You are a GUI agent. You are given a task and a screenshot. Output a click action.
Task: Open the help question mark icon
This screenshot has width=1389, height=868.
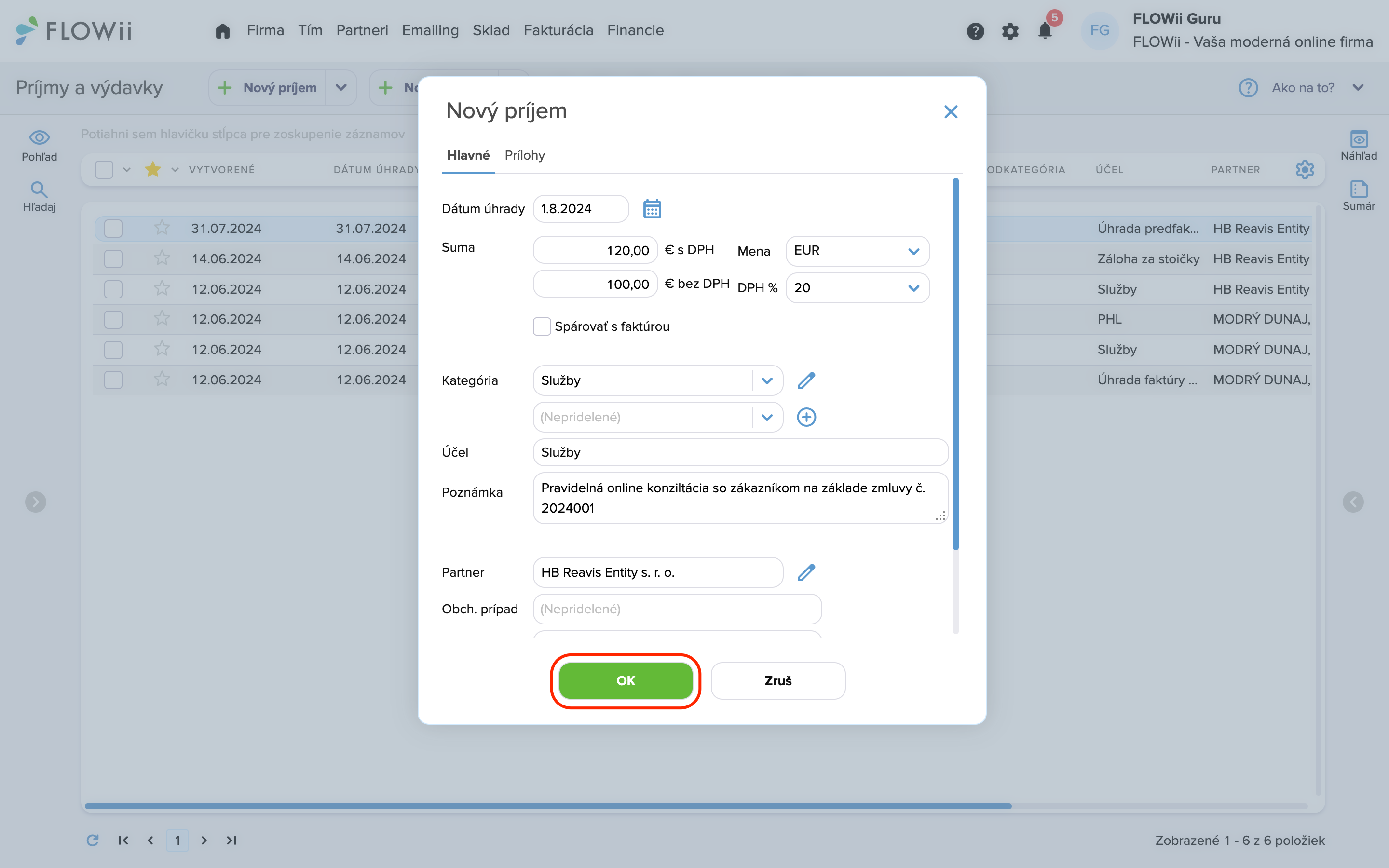975,31
